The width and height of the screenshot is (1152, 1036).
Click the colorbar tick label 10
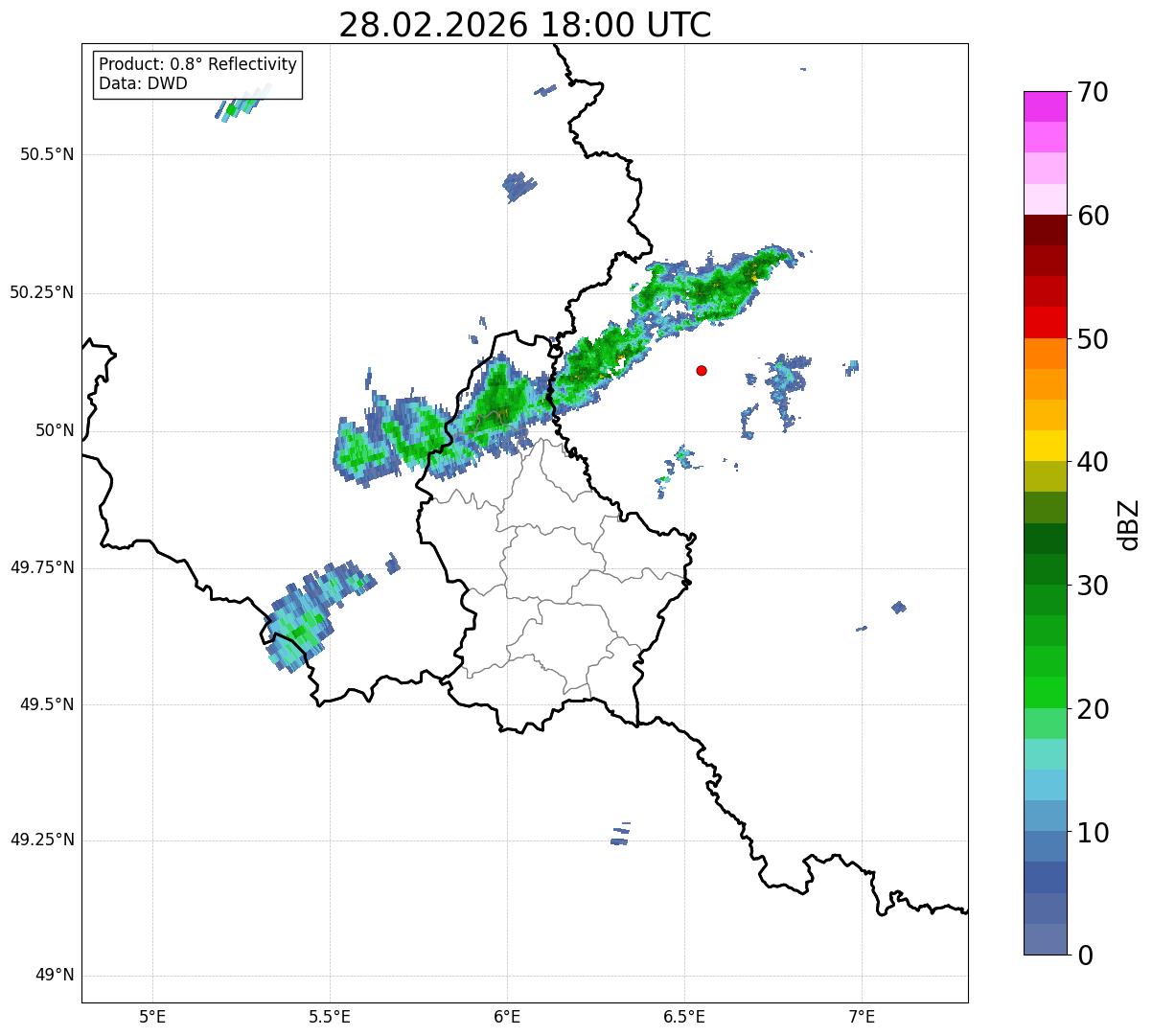coord(1093,832)
